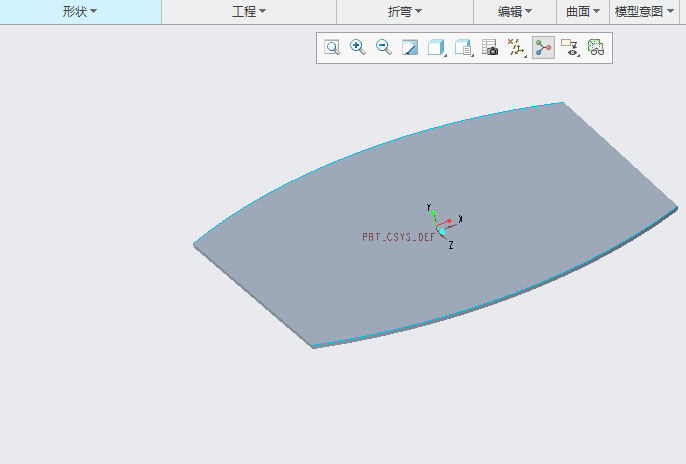Open the Display Style cube icon
The height and width of the screenshot is (464, 686).
pyautogui.click(x=437, y=47)
